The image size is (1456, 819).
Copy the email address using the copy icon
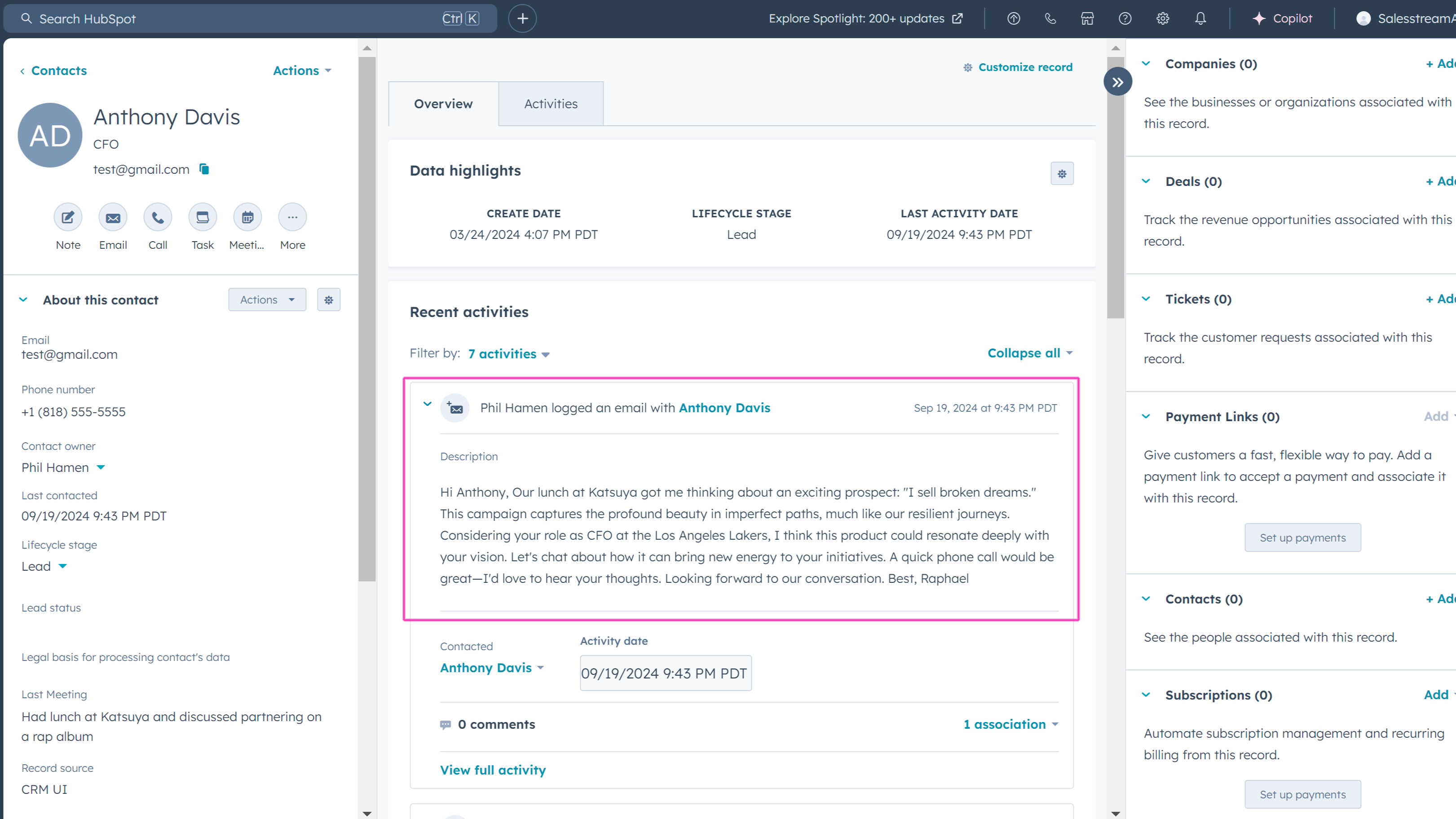(x=204, y=169)
